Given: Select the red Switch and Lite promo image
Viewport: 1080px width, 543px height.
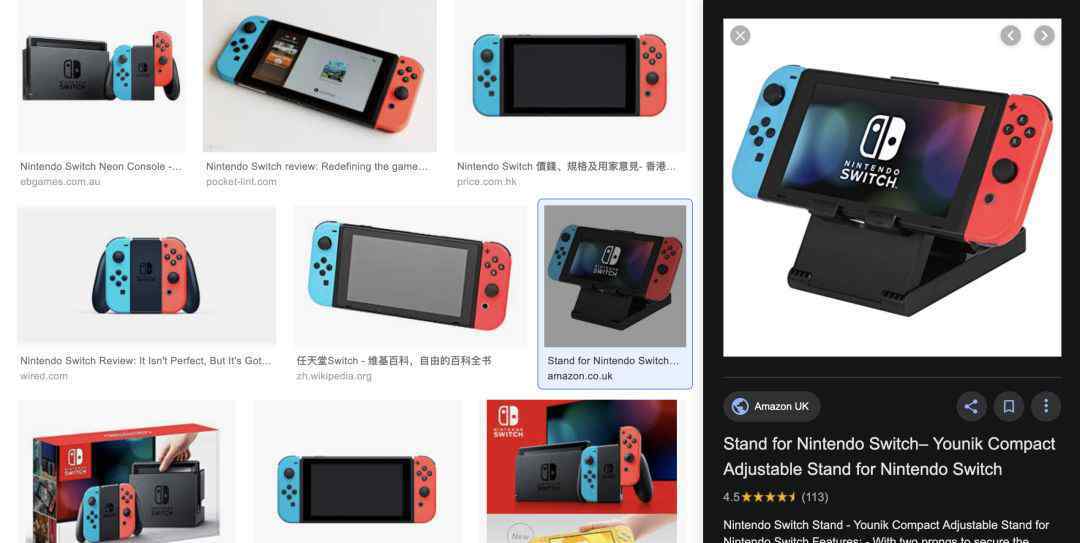Looking at the screenshot, I should (x=581, y=471).
